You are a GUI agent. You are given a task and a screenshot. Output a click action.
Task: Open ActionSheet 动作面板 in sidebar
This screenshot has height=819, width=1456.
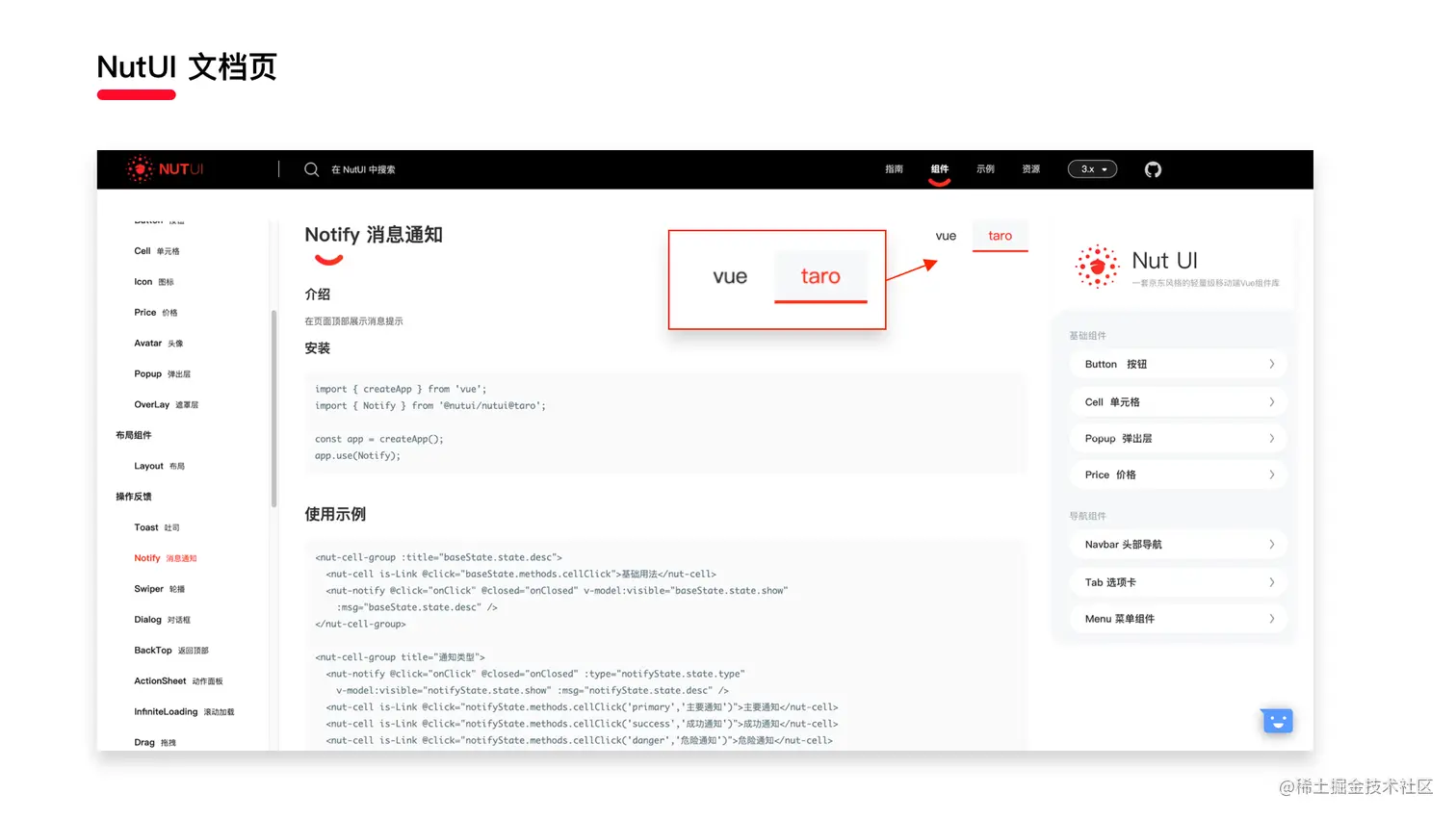178,681
